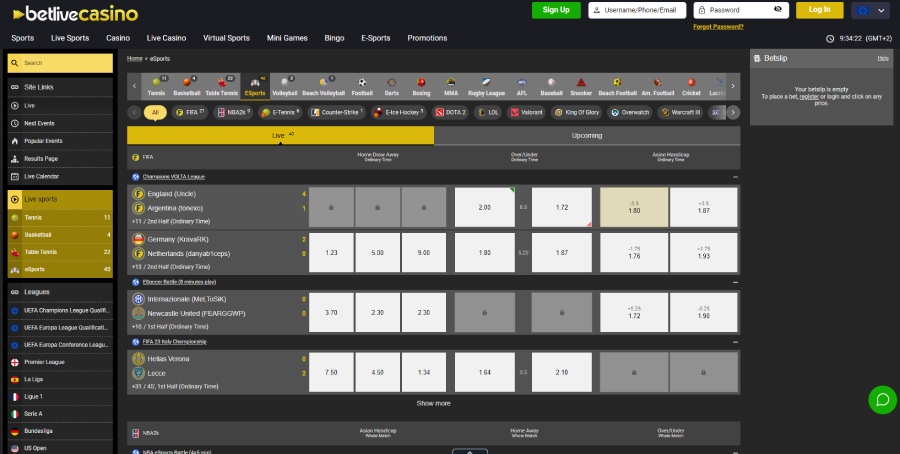
Task: Open Results Page in sidebar
Action: [60, 158]
